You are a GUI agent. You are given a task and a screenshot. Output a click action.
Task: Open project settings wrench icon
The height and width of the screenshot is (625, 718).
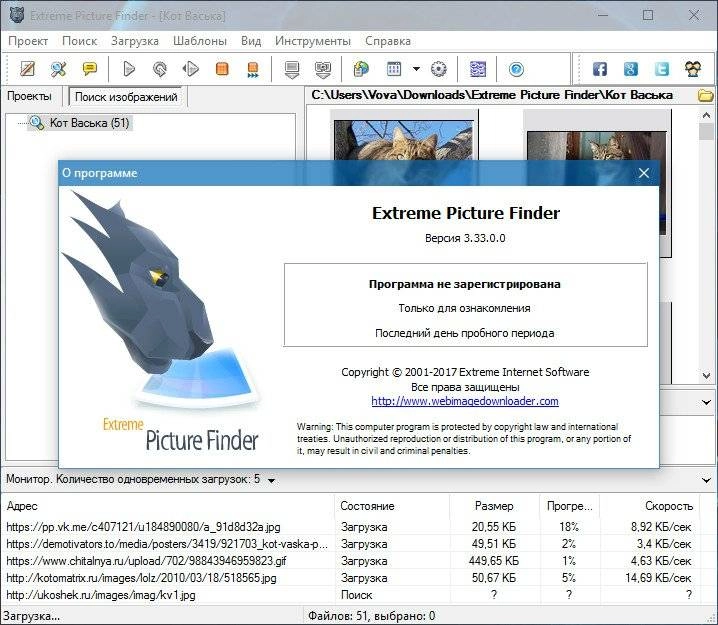59,69
